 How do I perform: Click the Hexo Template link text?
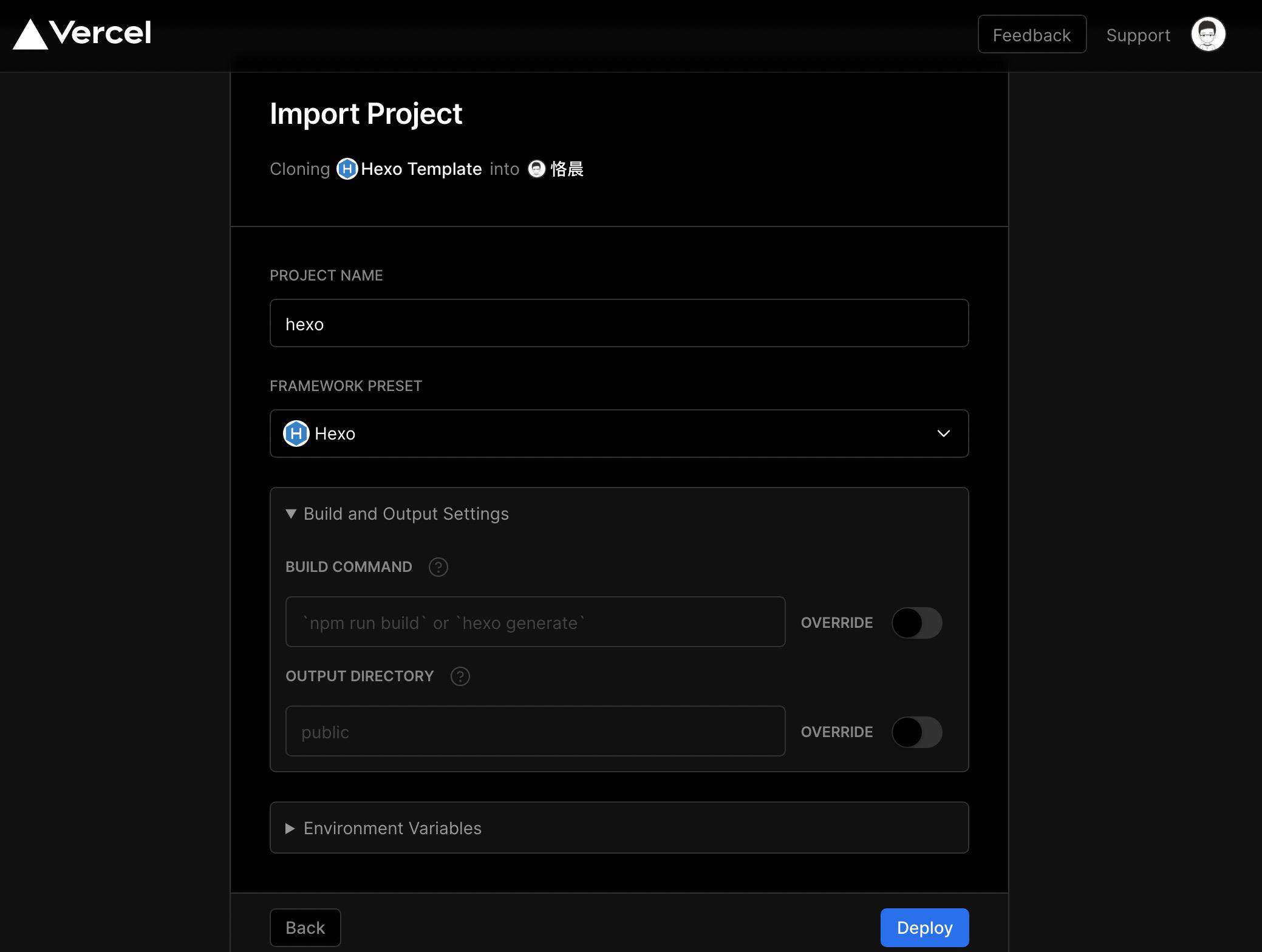(421, 169)
